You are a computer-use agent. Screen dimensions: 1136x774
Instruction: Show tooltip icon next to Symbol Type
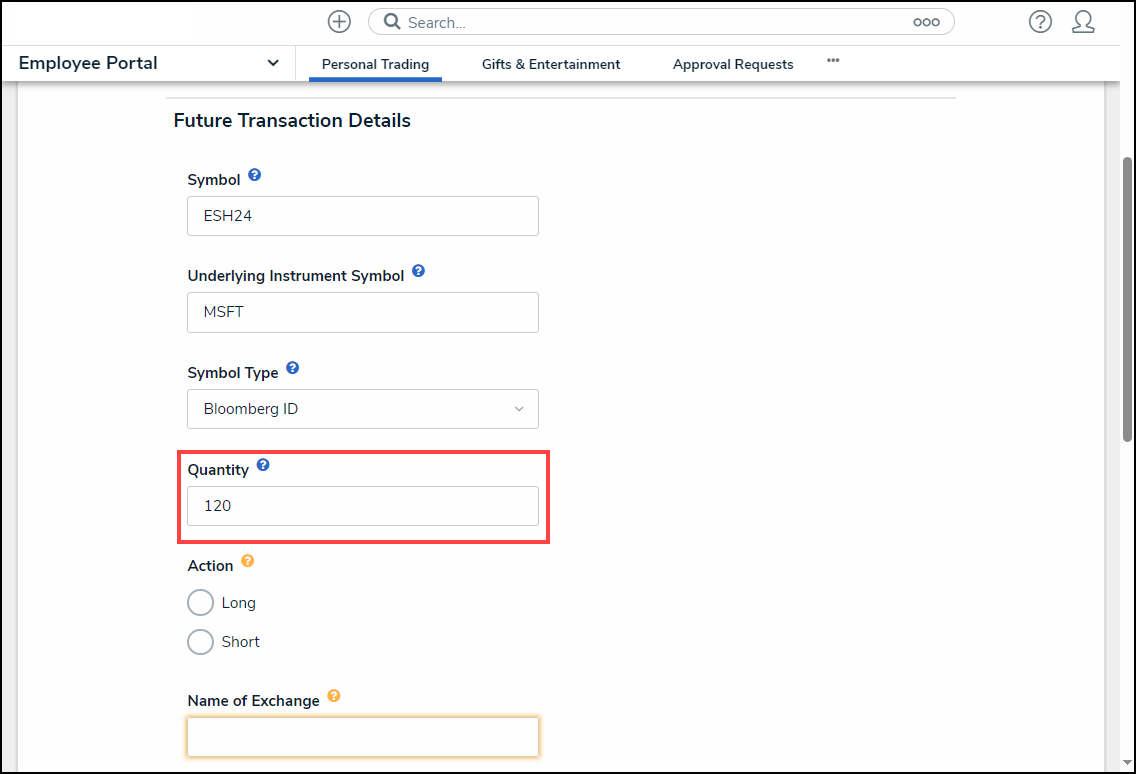293,368
